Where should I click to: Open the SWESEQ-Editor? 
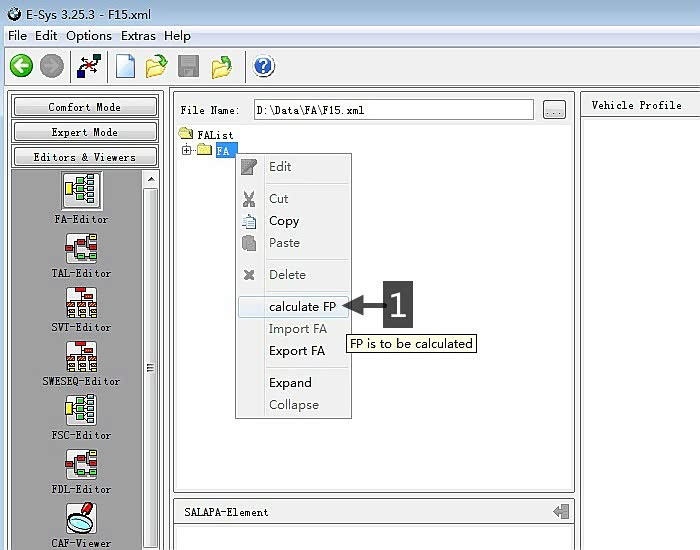pos(80,356)
